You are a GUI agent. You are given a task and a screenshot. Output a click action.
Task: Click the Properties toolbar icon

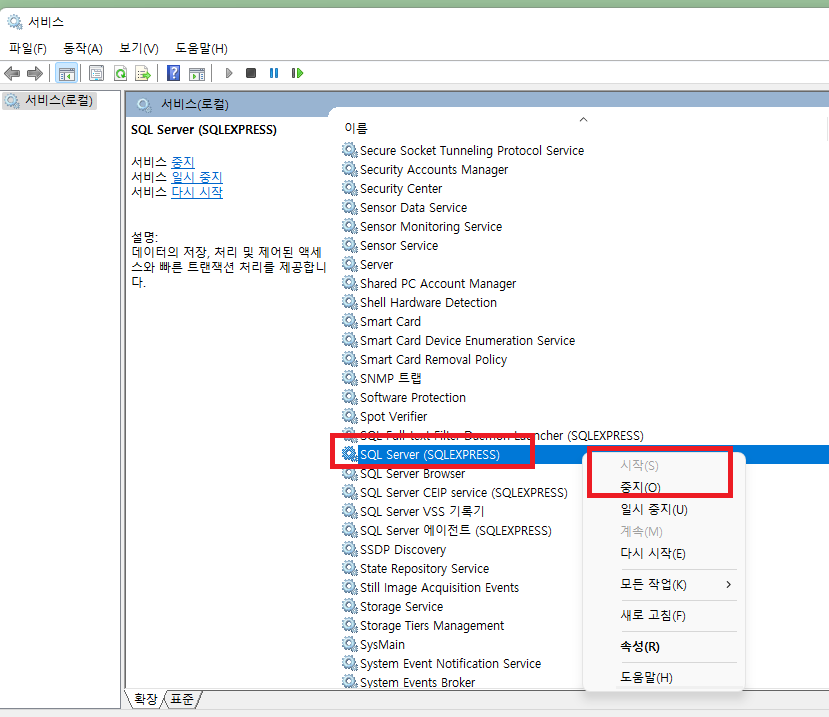coord(96,73)
